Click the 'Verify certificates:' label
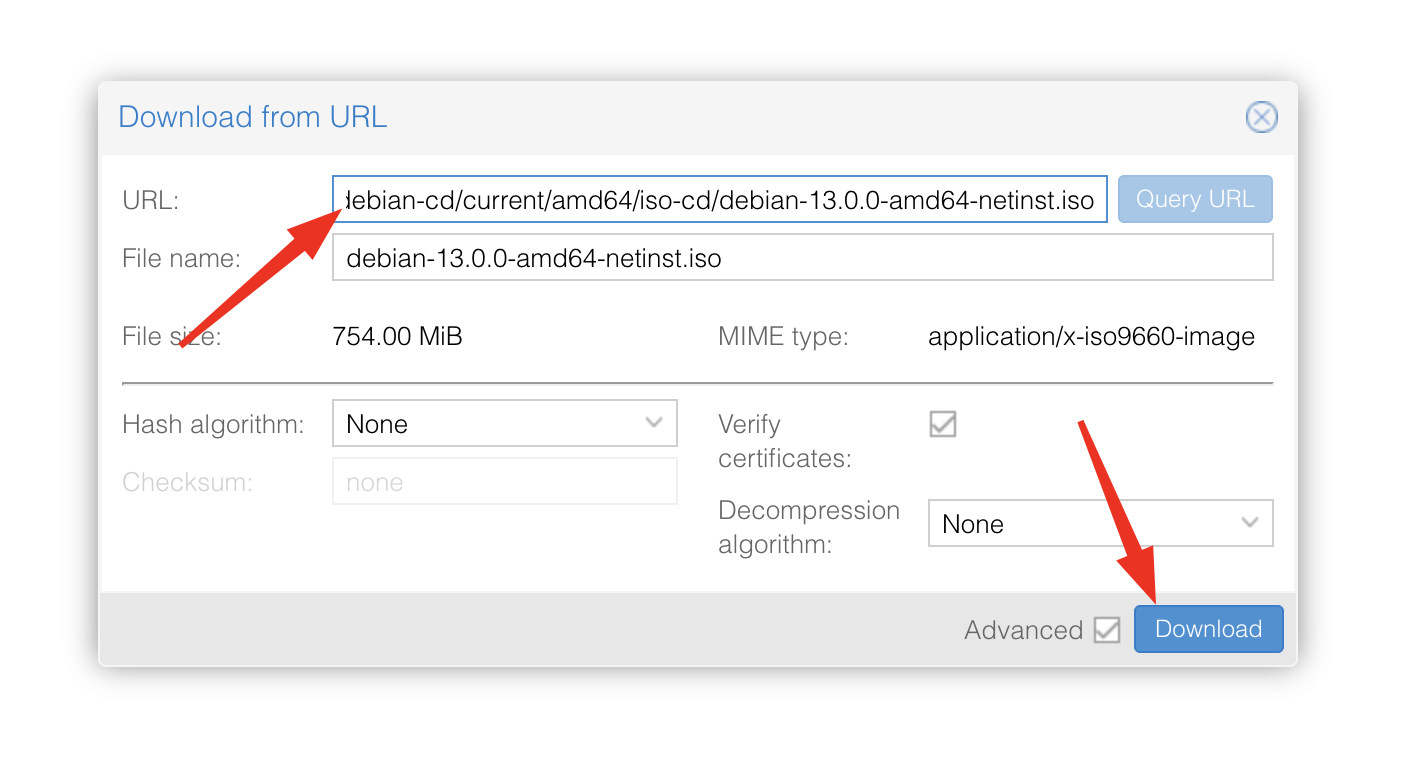 (784, 441)
